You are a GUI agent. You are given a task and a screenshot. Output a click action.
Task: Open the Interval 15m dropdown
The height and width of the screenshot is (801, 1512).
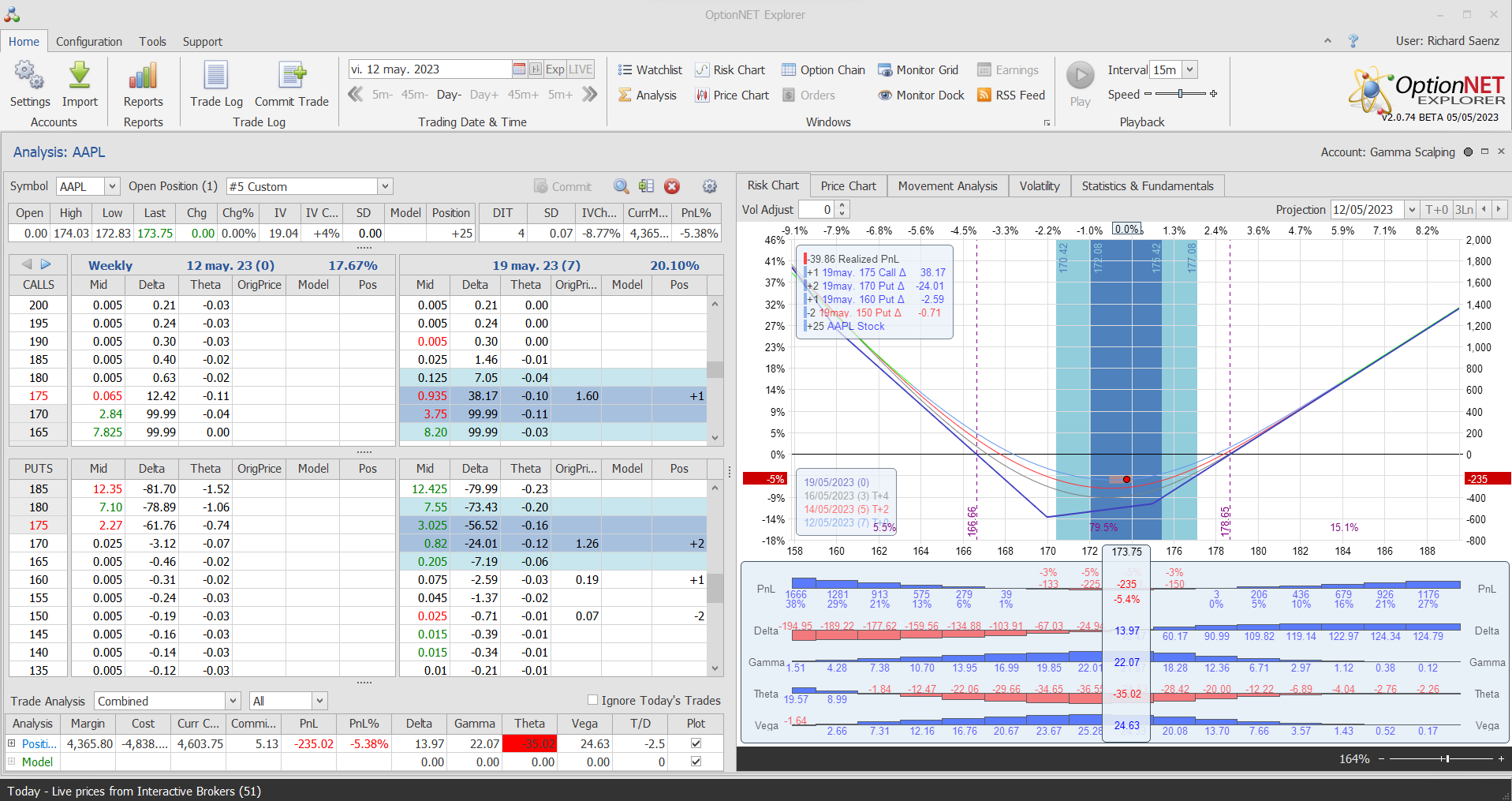[x=1190, y=69]
